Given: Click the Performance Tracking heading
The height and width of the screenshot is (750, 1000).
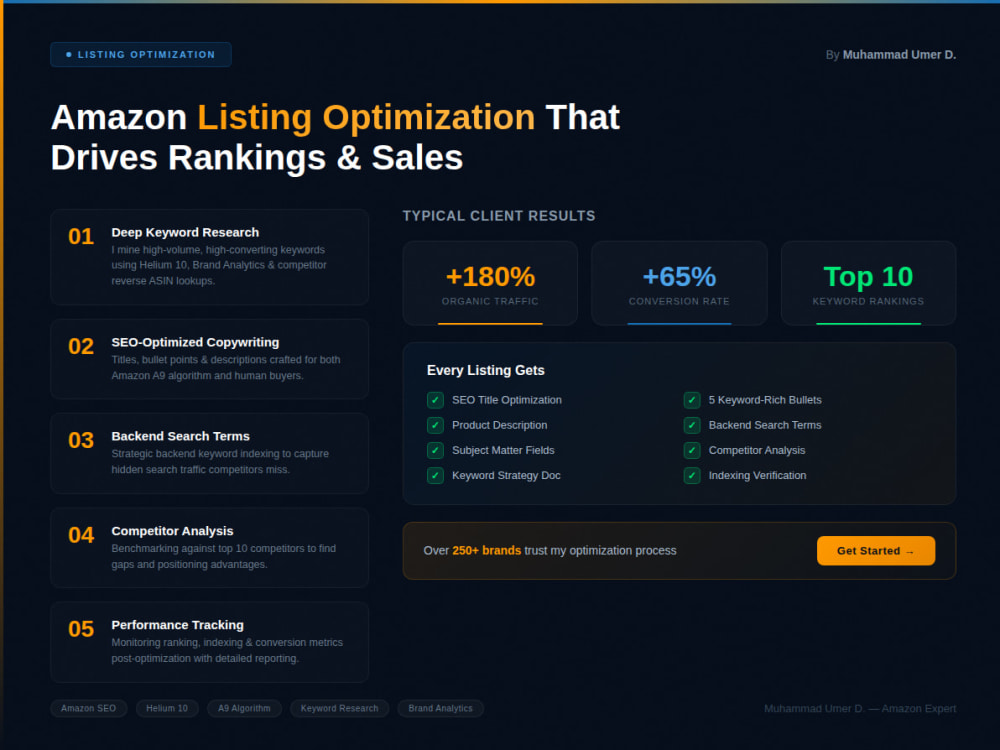Looking at the screenshot, I should point(177,626).
